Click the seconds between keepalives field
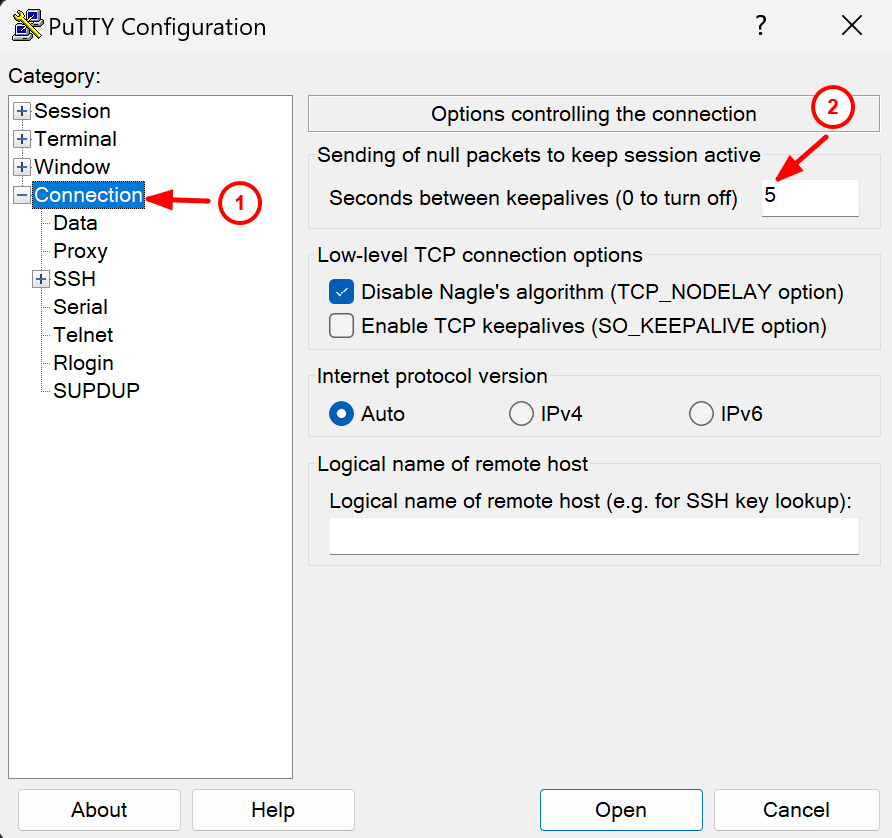The image size is (892, 838). point(810,198)
